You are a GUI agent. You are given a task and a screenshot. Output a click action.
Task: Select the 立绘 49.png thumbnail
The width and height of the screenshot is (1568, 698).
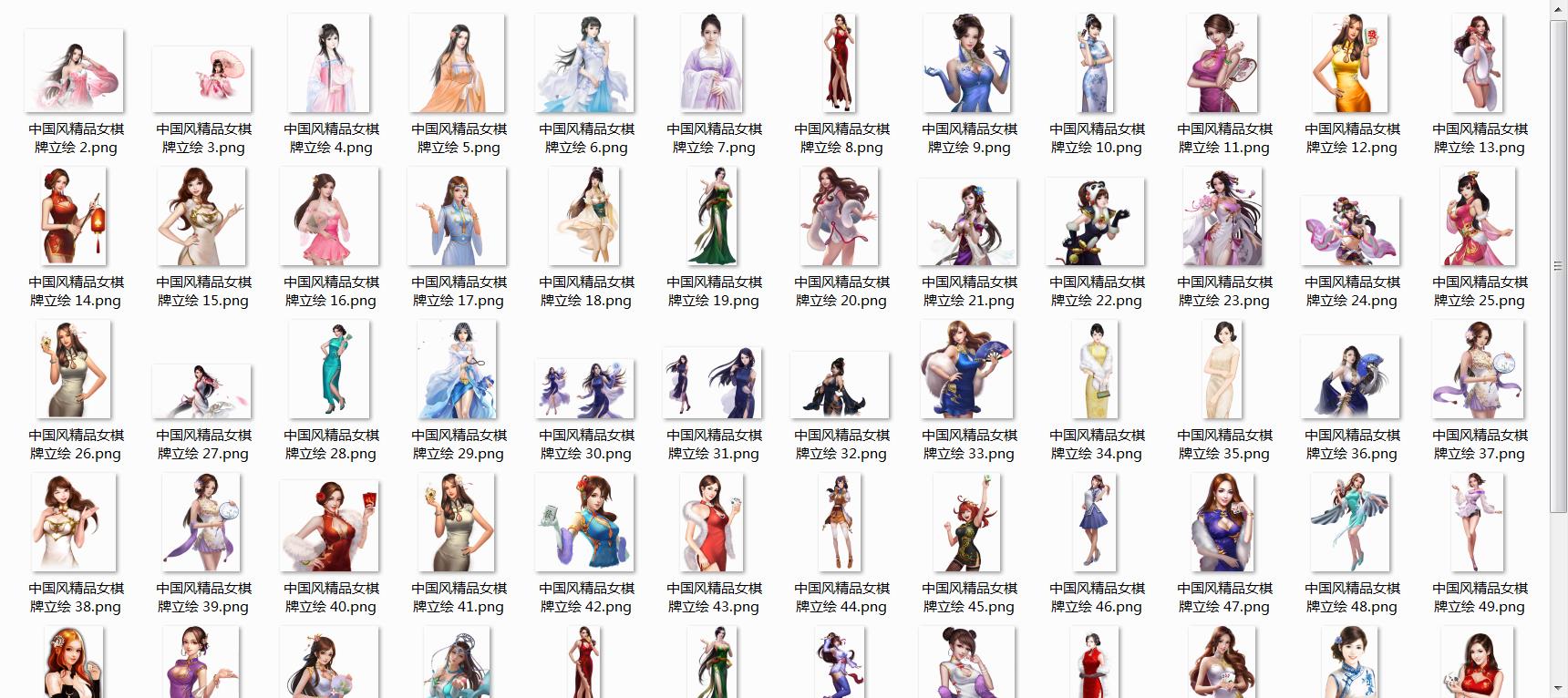pos(1478,523)
